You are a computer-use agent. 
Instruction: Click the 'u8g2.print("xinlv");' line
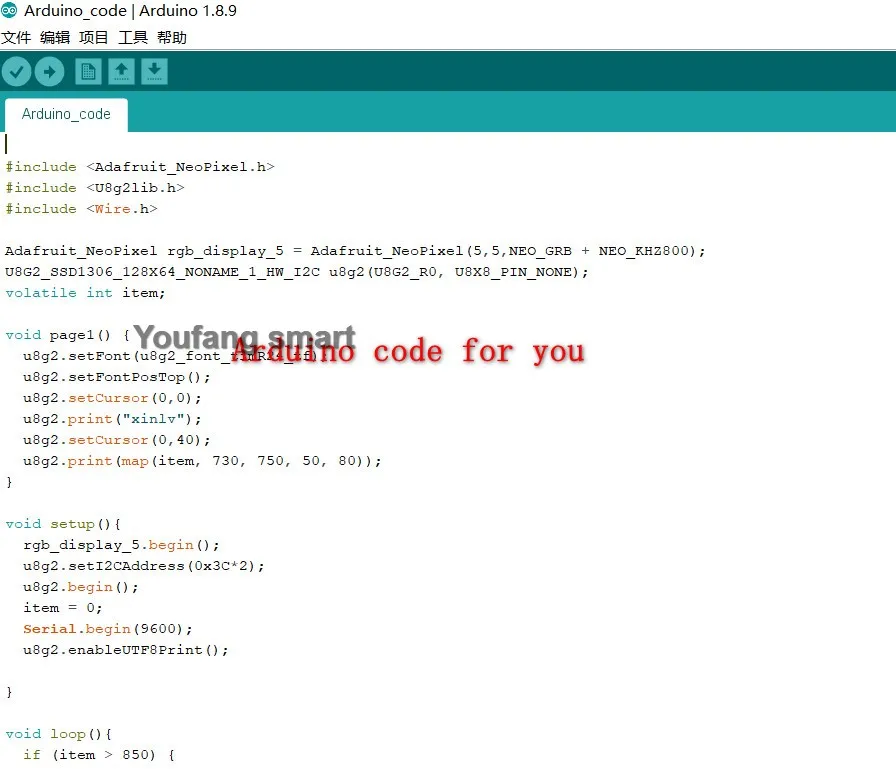click(112, 419)
